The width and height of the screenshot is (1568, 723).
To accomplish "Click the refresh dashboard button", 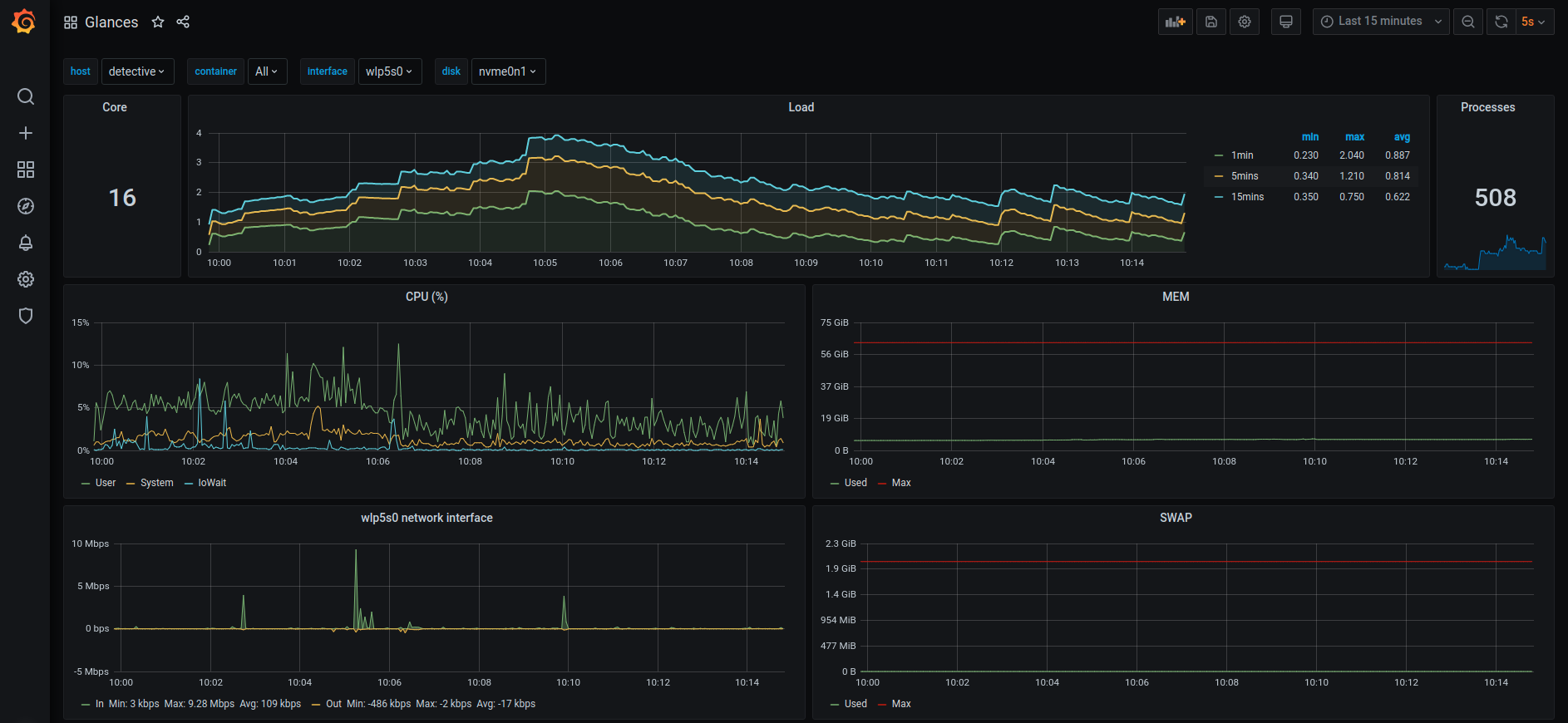I will click(1501, 22).
